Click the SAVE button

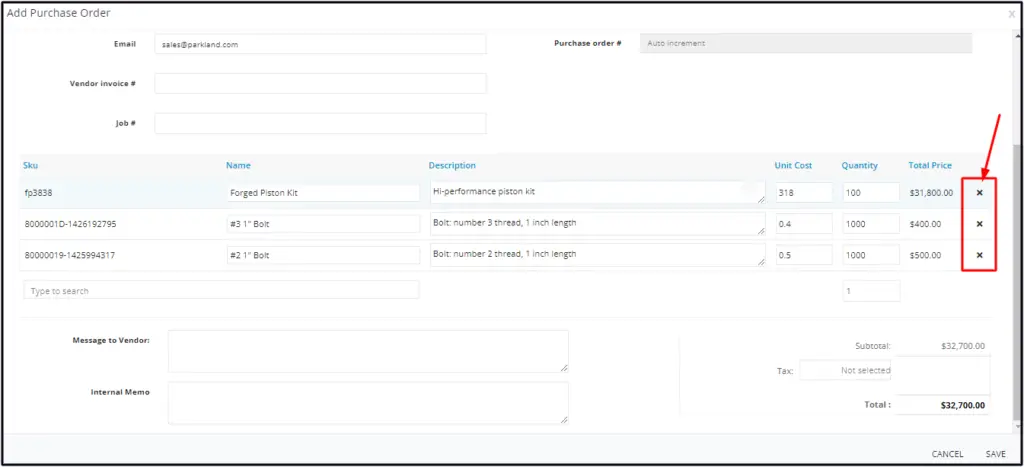point(995,454)
